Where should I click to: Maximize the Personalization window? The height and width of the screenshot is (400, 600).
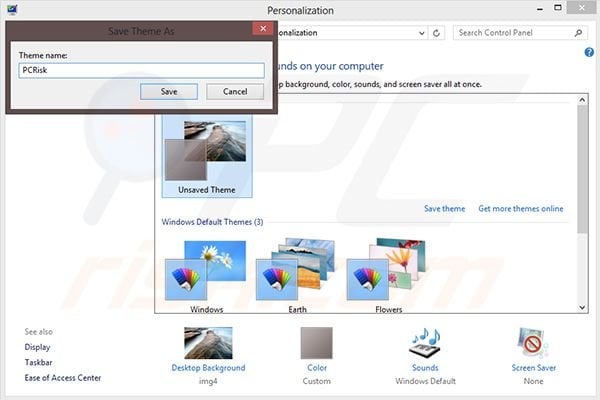[x=558, y=8]
